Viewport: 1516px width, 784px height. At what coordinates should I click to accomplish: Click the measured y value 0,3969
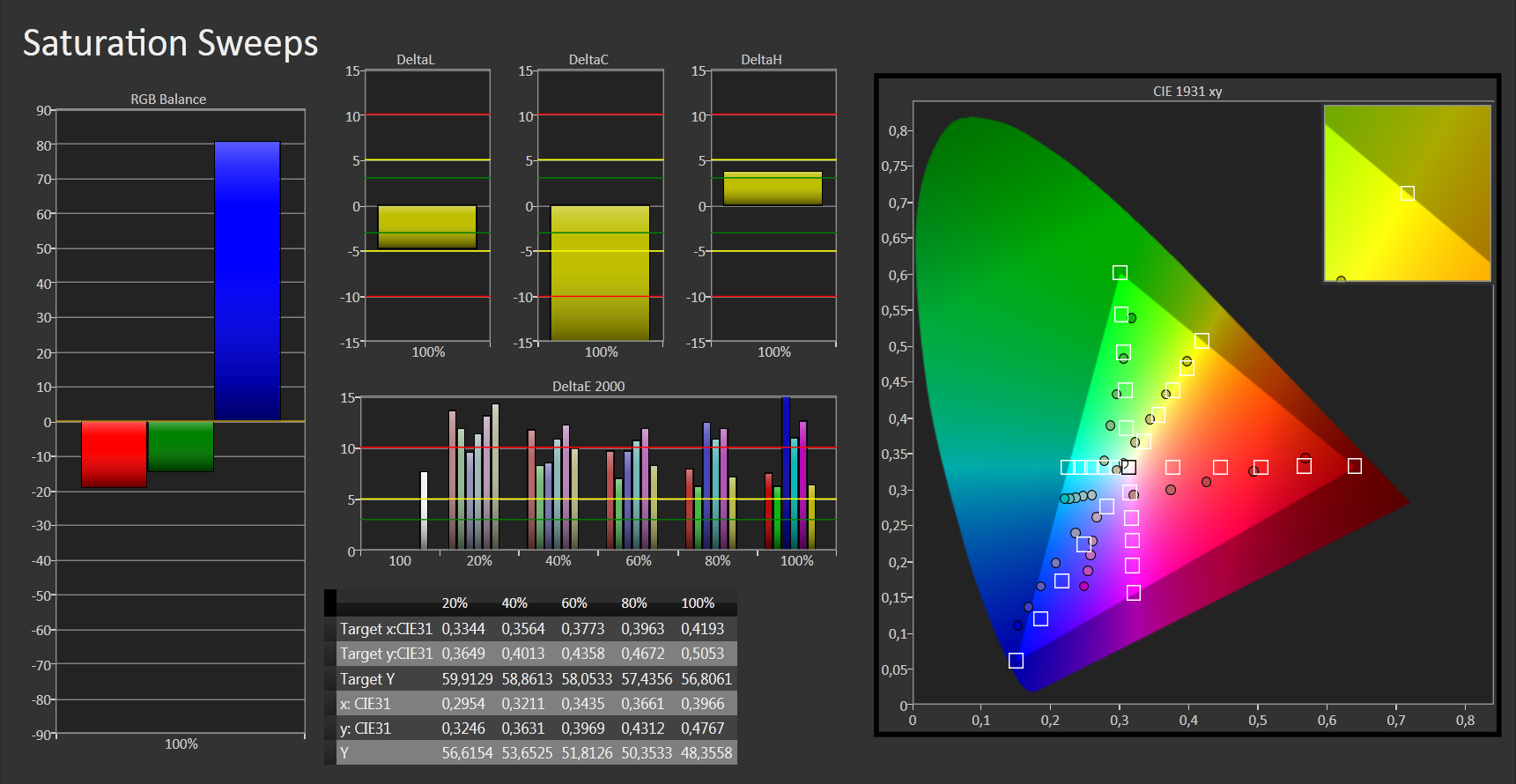pos(583,729)
